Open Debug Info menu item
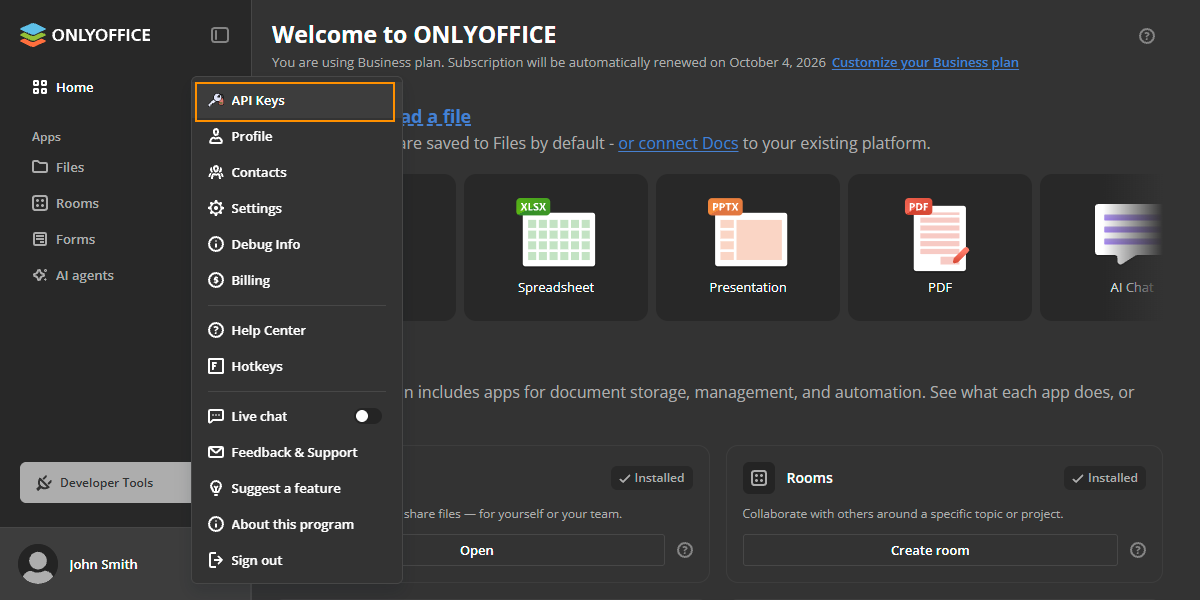The height and width of the screenshot is (600, 1200). tap(295, 244)
